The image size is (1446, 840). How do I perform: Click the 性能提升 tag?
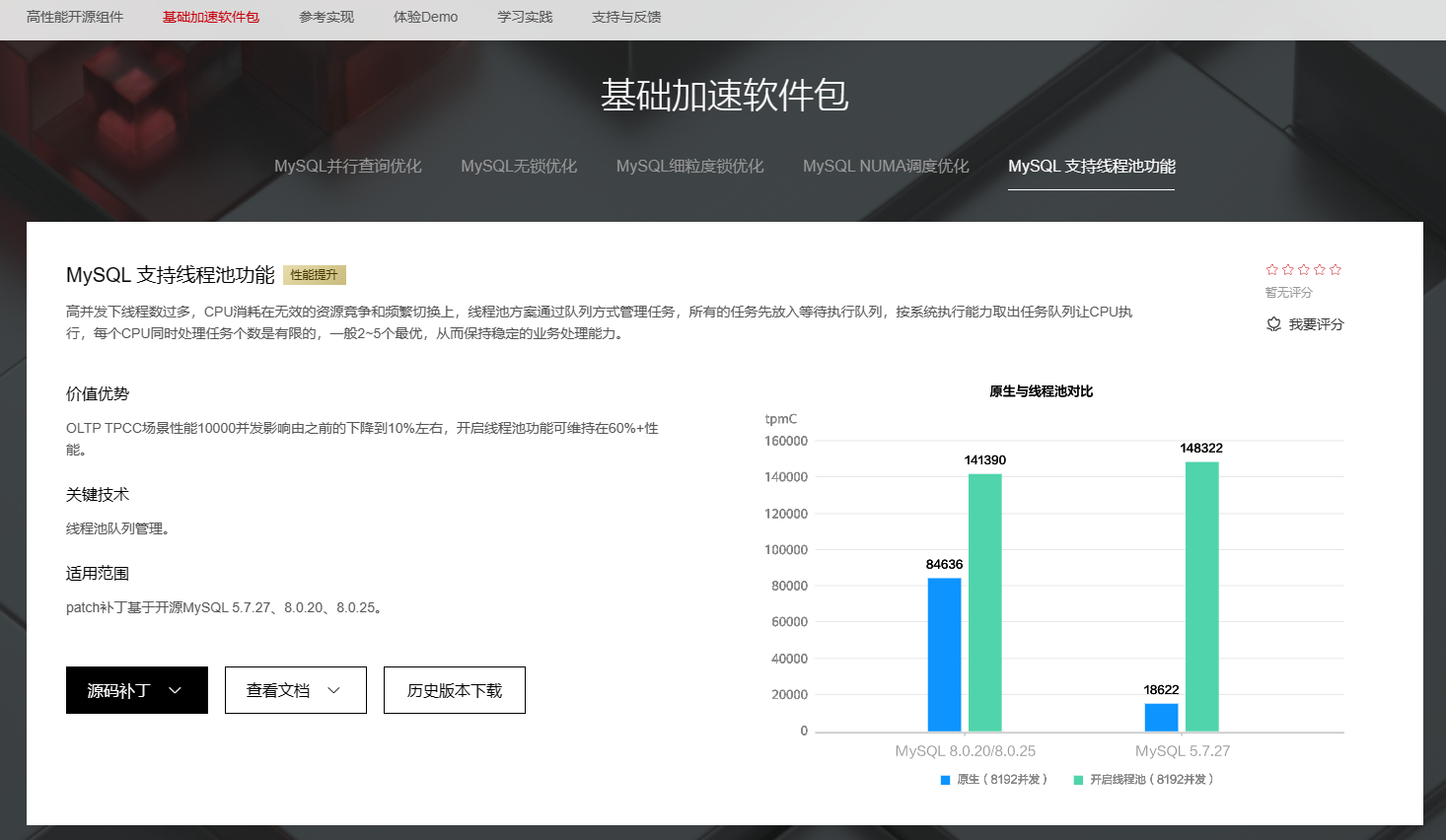(315, 275)
